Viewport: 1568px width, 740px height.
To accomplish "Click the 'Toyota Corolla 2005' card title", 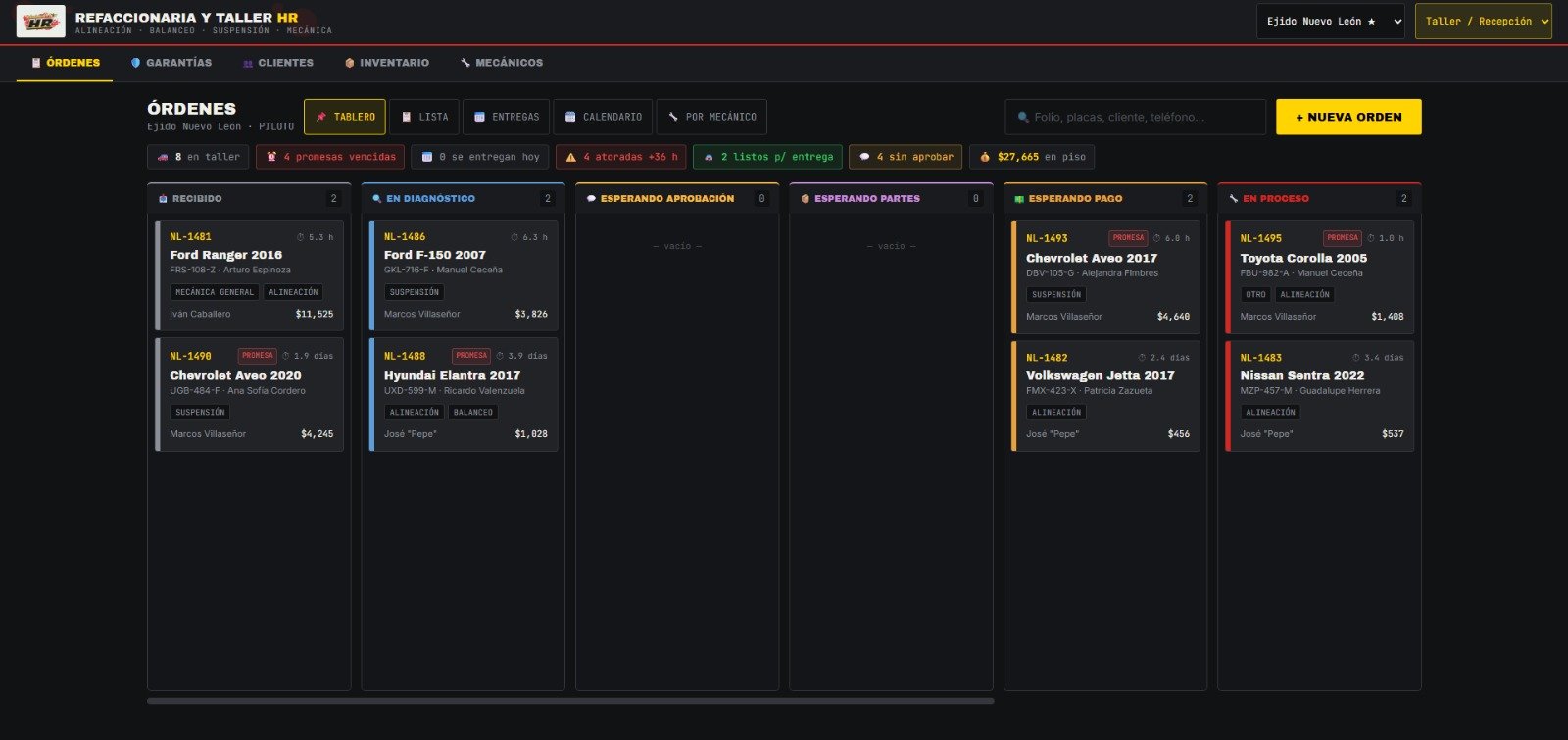I will (1303, 259).
